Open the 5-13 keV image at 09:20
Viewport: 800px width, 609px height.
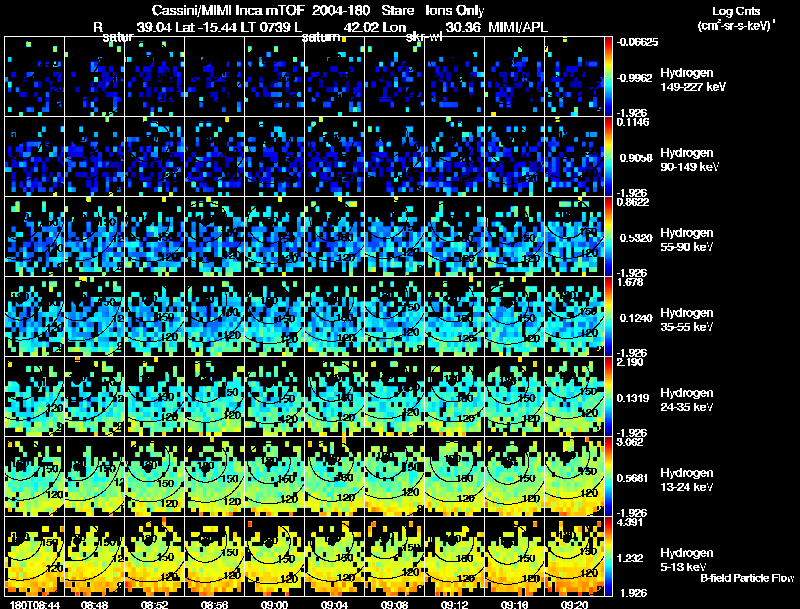[574, 556]
